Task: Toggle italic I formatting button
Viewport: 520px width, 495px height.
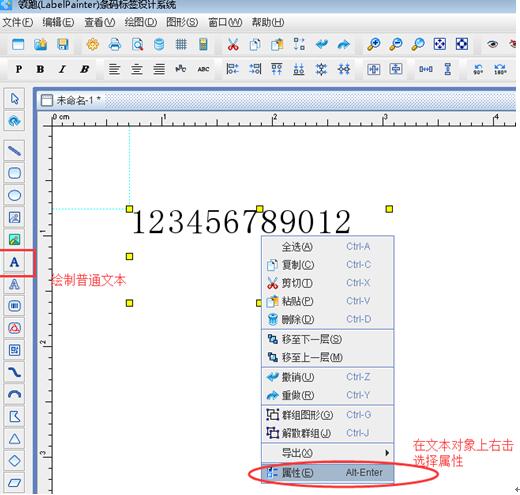Action: [x=62, y=69]
